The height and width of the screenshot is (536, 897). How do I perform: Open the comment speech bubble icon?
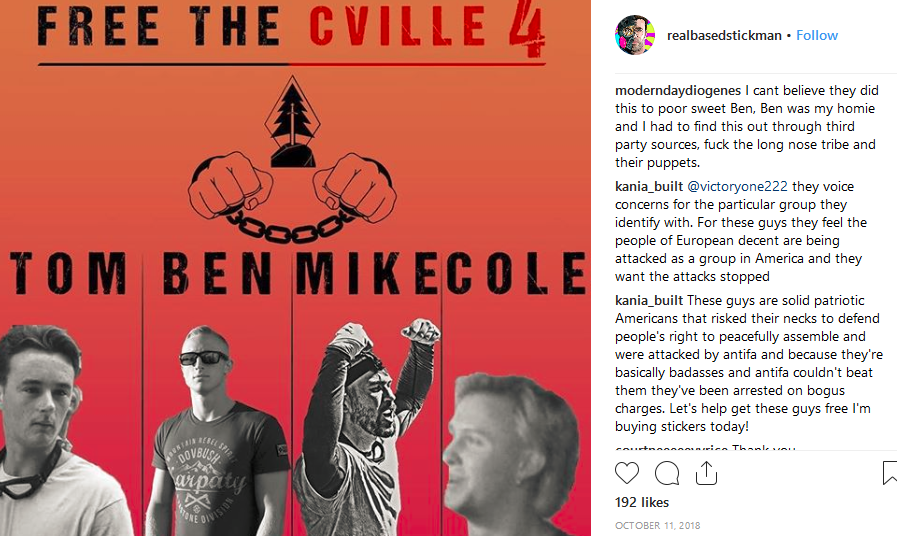pyautogui.click(x=667, y=473)
